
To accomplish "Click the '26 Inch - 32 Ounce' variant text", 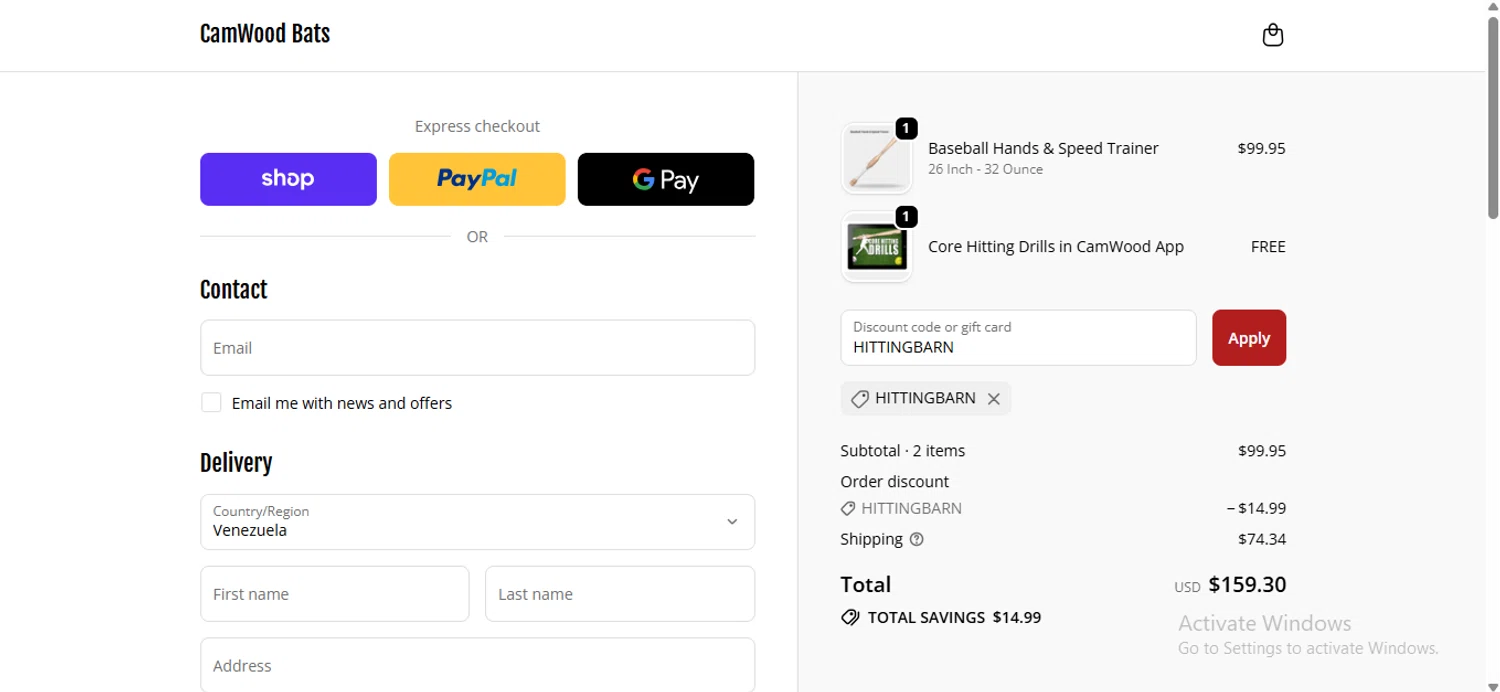I will point(985,169).
